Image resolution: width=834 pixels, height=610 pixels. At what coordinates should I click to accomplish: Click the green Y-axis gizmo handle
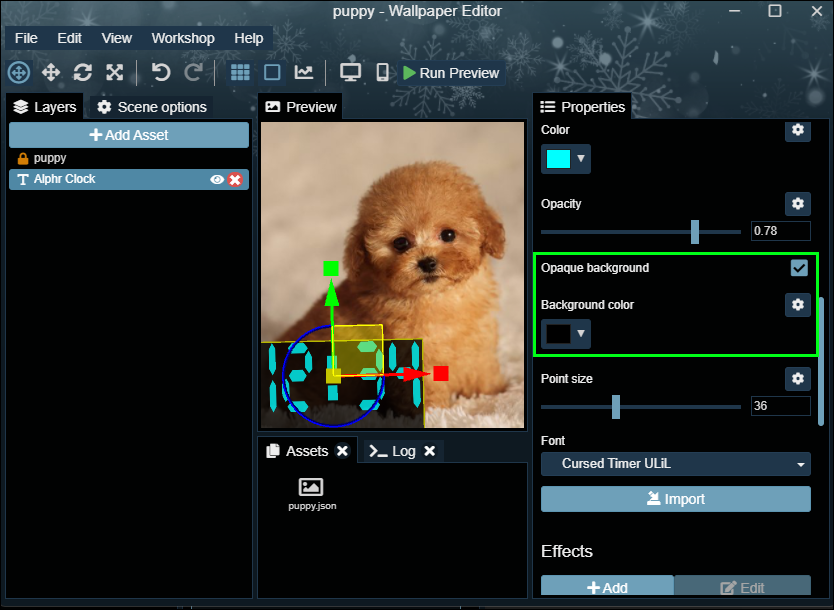331,268
